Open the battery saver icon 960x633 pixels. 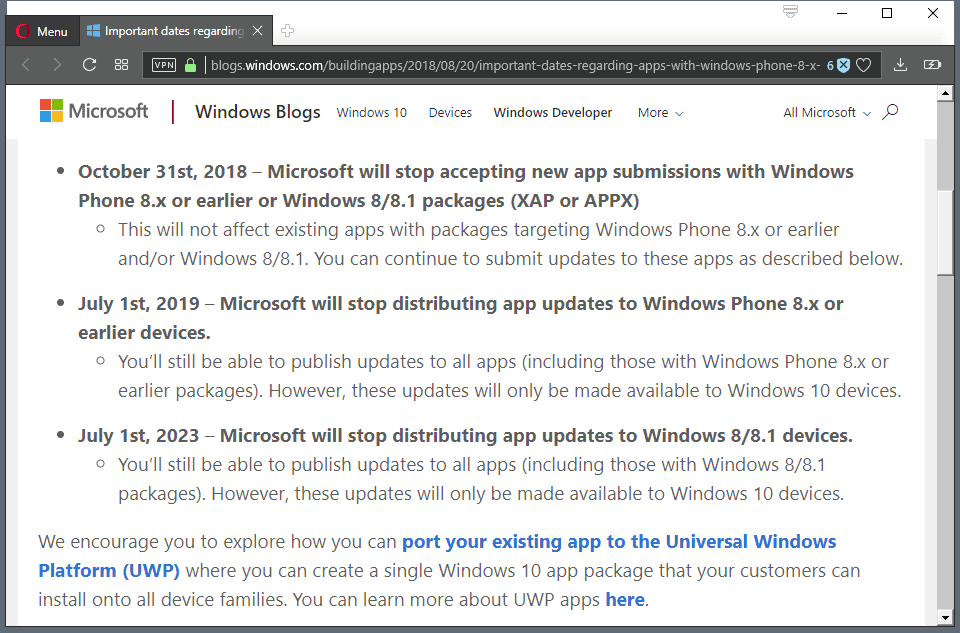pyautogui.click(x=932, y=64)
